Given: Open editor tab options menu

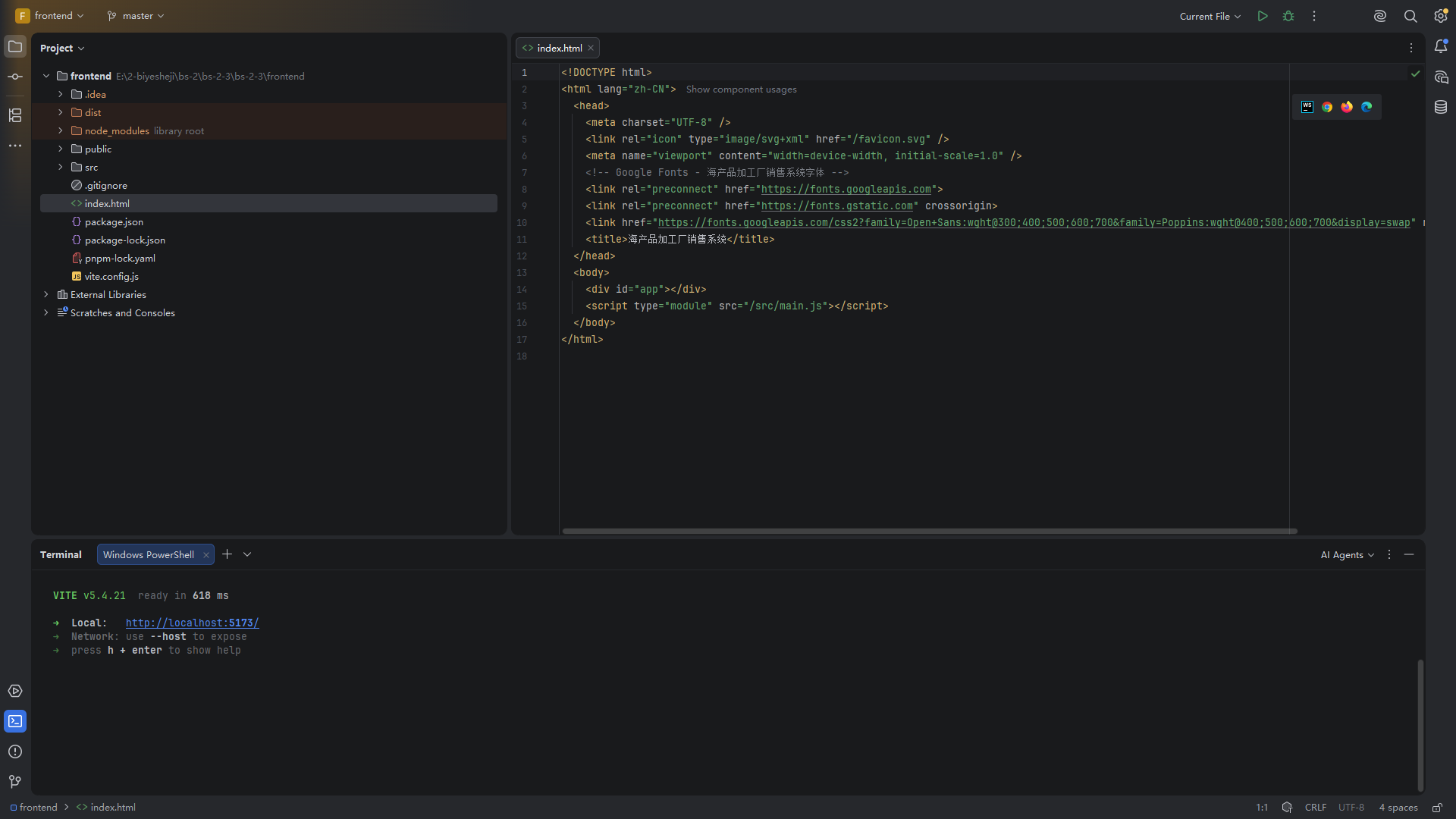Looking at the screenshot, I should tap(1411, 48).
